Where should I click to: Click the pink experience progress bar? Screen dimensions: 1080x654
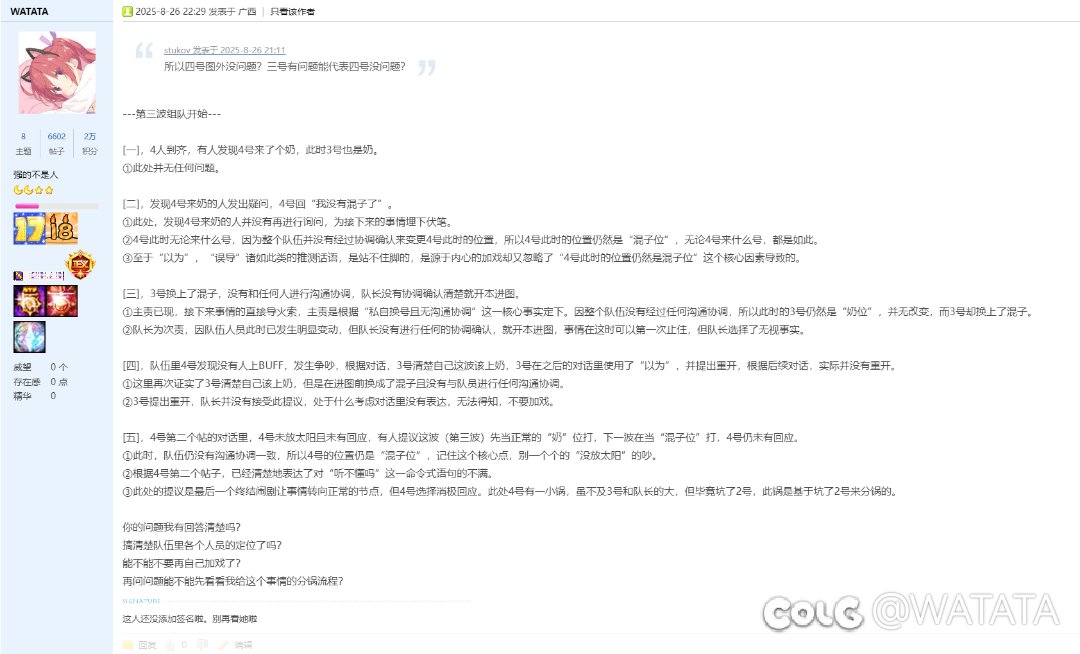tap(56, 206)
